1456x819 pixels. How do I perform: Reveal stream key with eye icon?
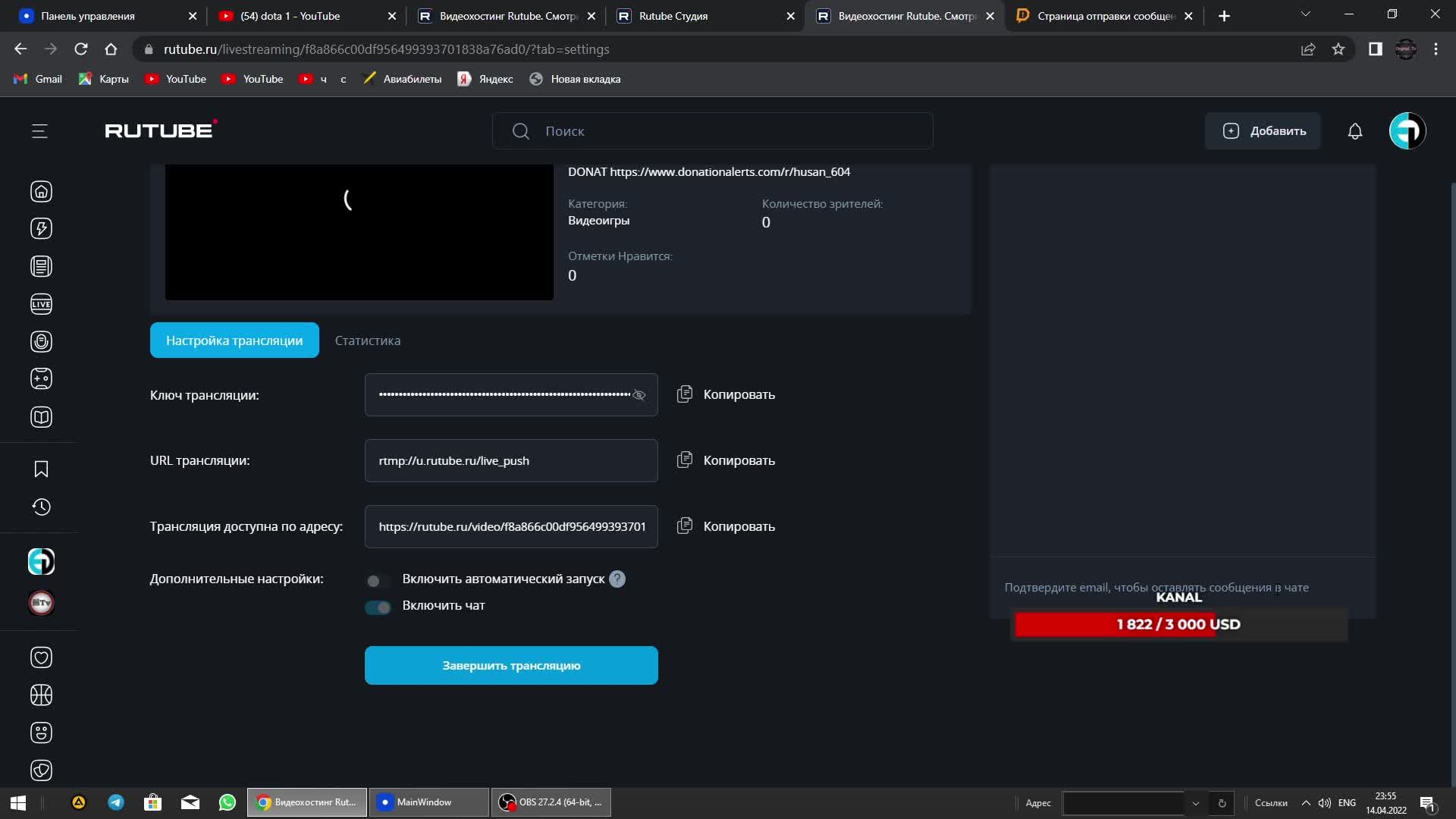639,395
